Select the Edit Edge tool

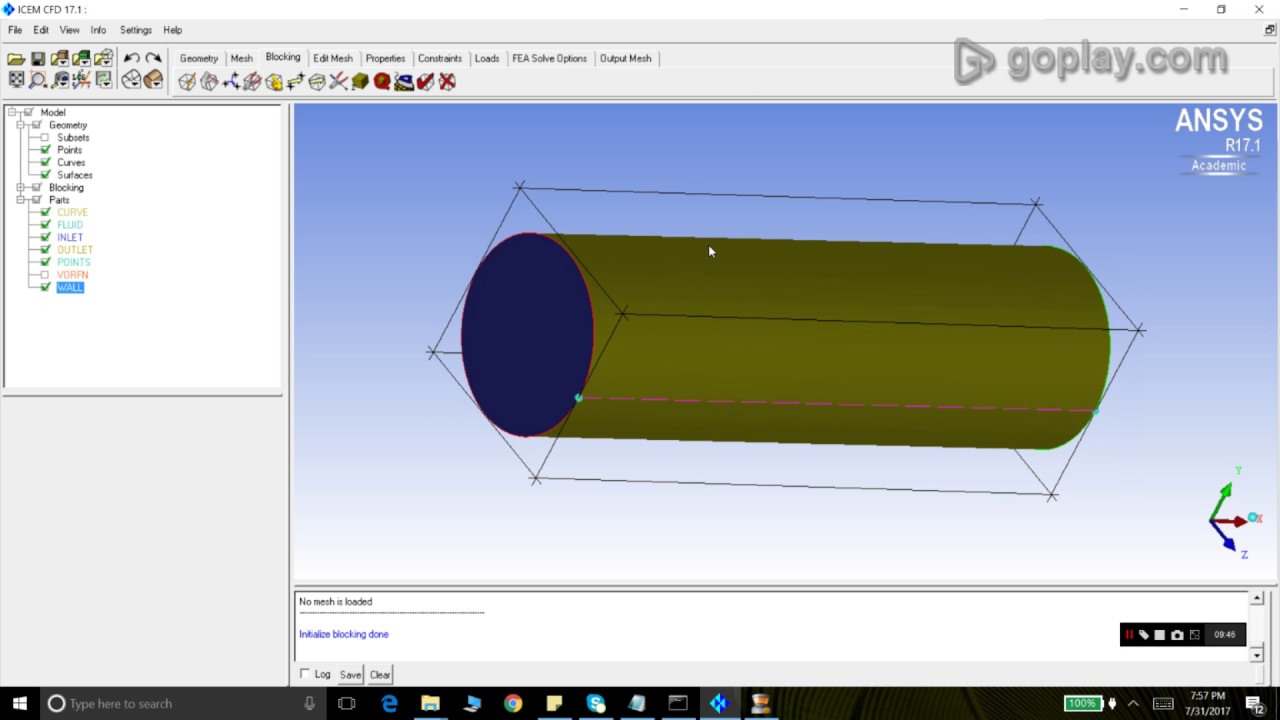[339, 82]
